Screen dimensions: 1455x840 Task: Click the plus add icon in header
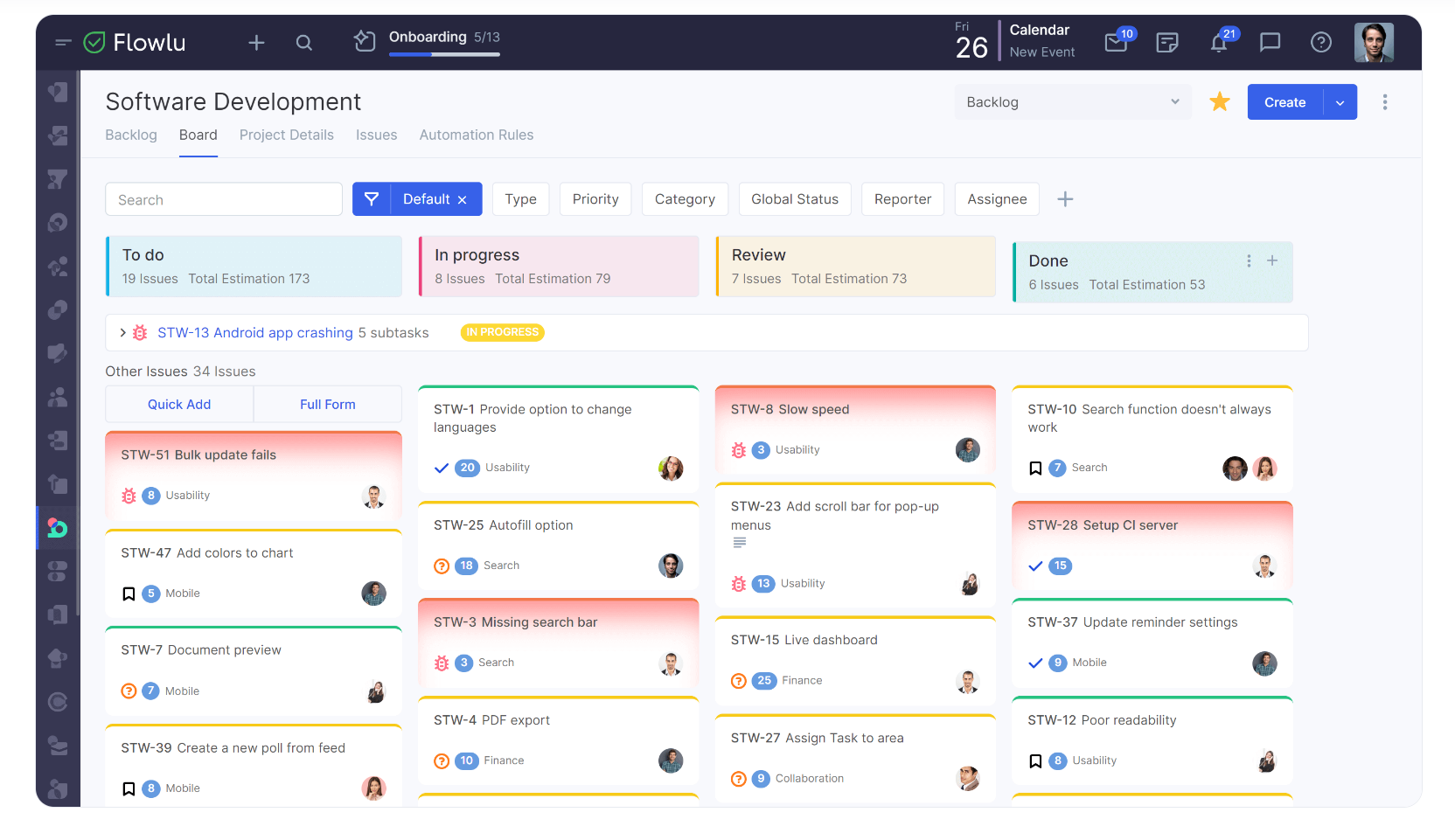[x=256, y=42]
